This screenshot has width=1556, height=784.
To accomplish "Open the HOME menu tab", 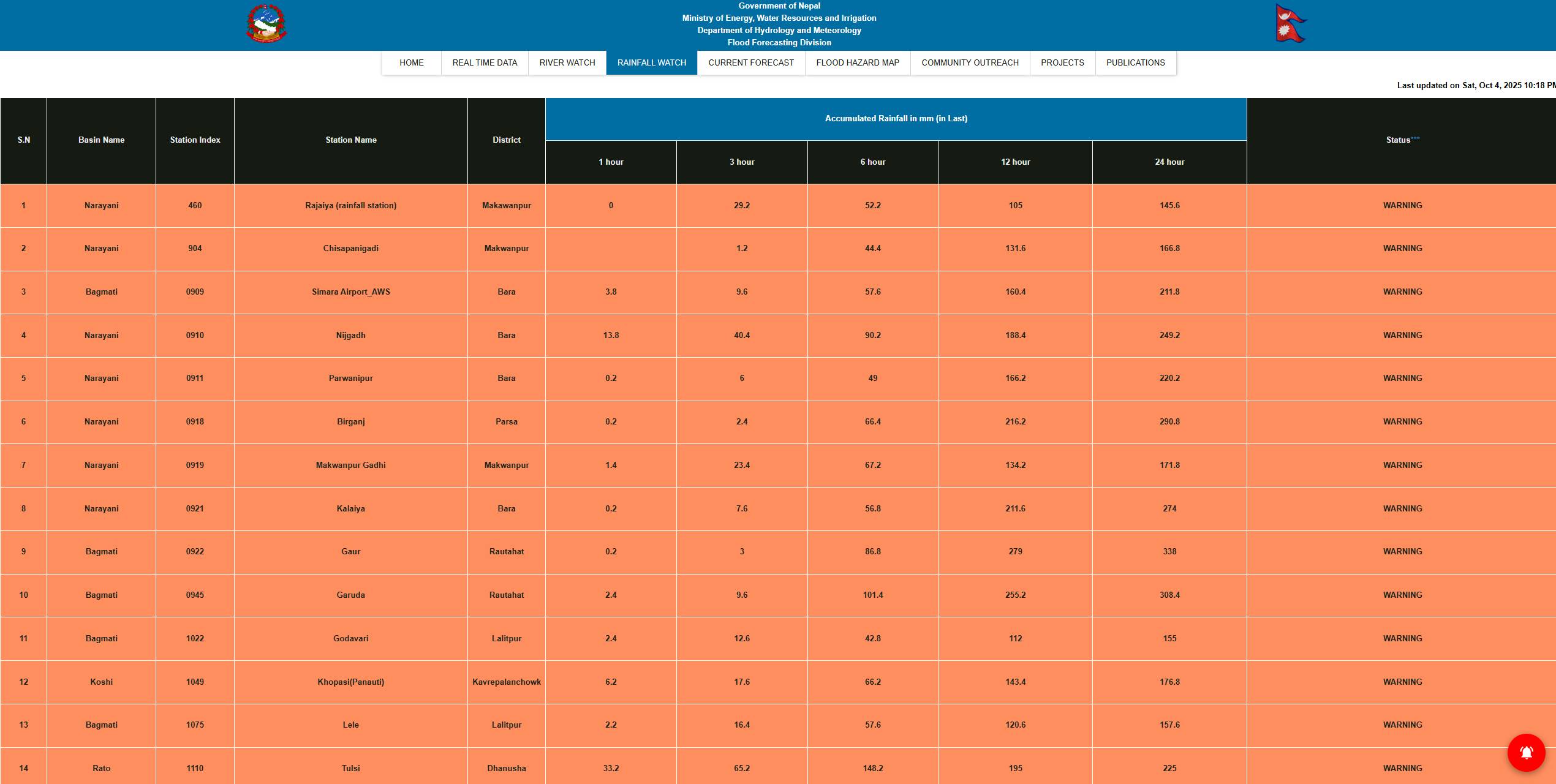I will pyautogui.click(x=411, y=62).
